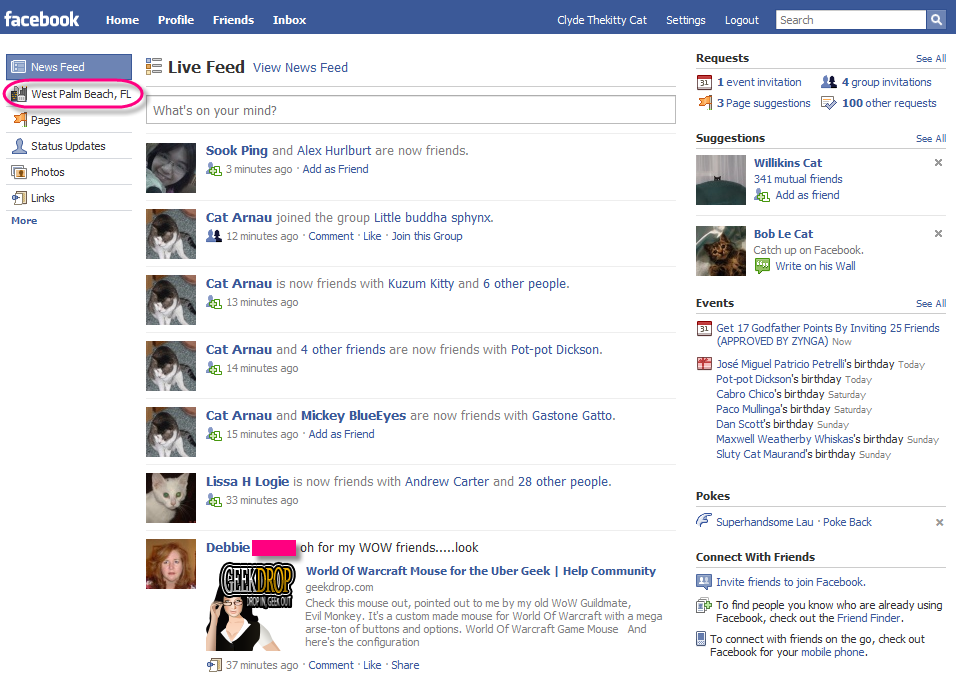
Task: Open the GeekDrop article thumbnail
Action: click(x=251, y=607)
